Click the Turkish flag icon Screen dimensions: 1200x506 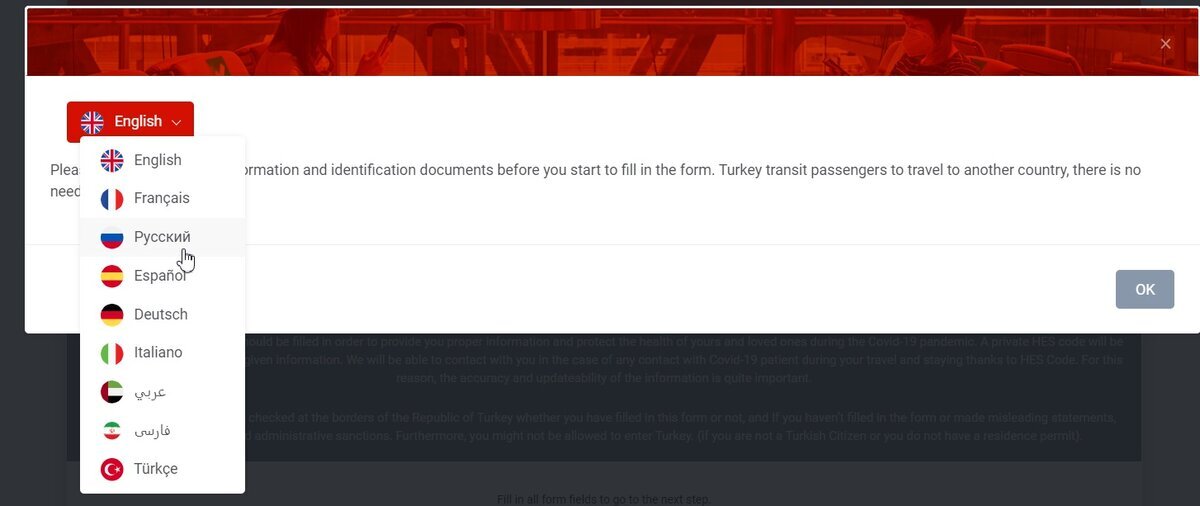[112, 469]
